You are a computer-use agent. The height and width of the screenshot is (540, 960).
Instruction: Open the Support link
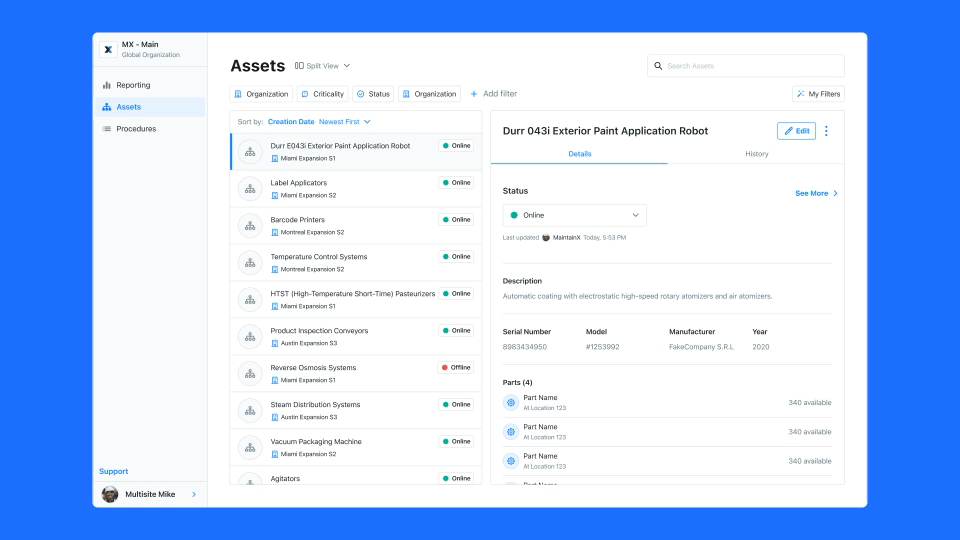113,471
